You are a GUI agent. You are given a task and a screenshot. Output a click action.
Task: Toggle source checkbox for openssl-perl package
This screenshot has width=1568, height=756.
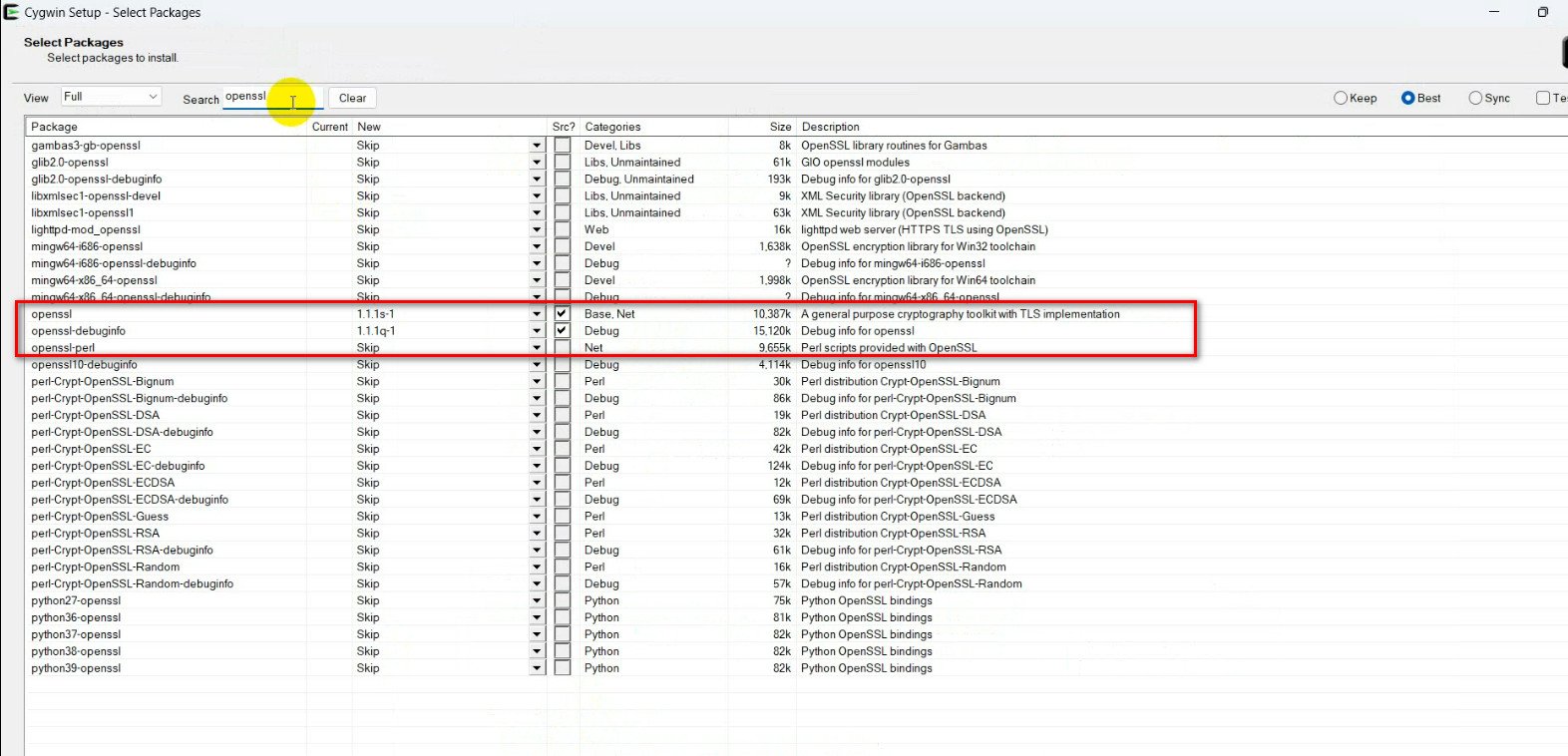pyautogui.click(x=563, y=347)
